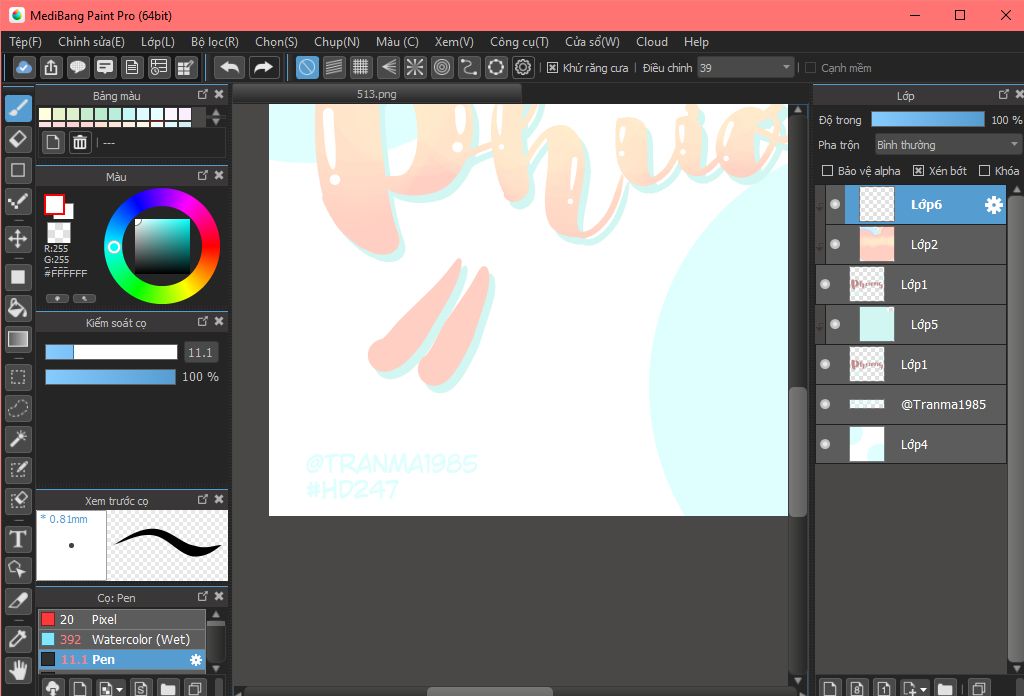The height and width of the screenshot is (696, 1024).
Task: Adjust the brush size slider
Action: 111,353
